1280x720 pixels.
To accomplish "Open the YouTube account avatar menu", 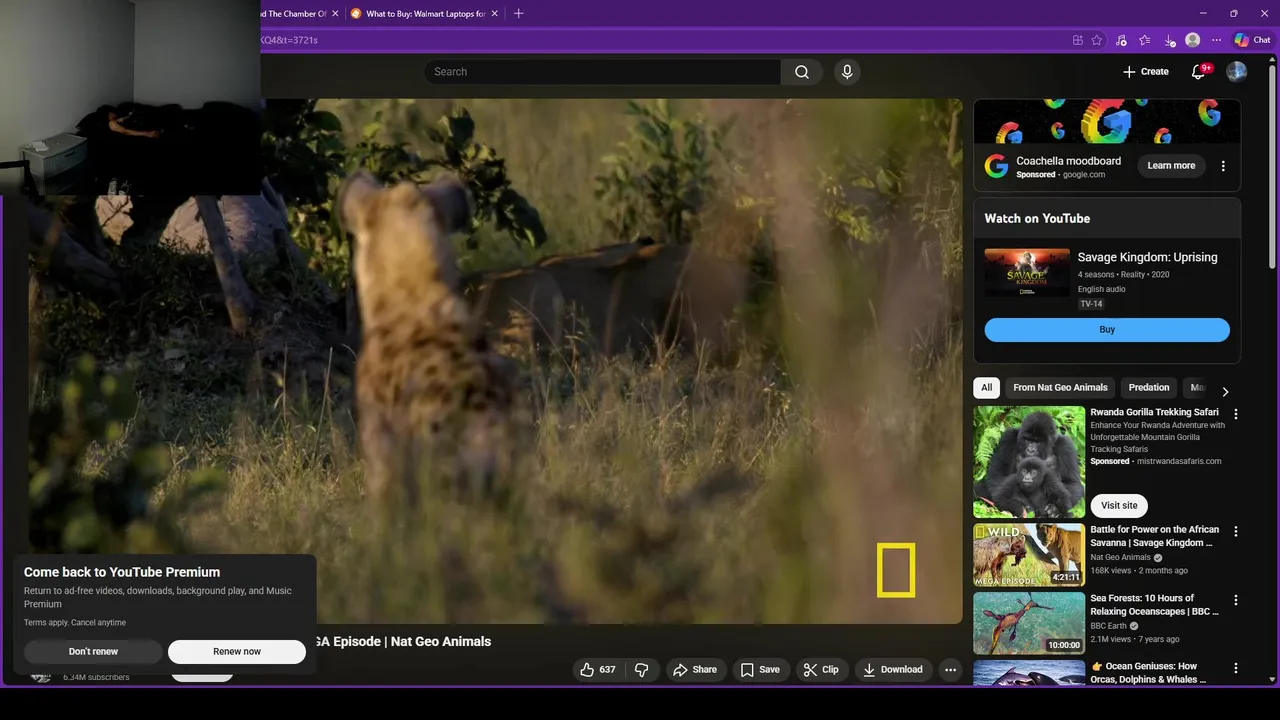I will pos(1237,72).
